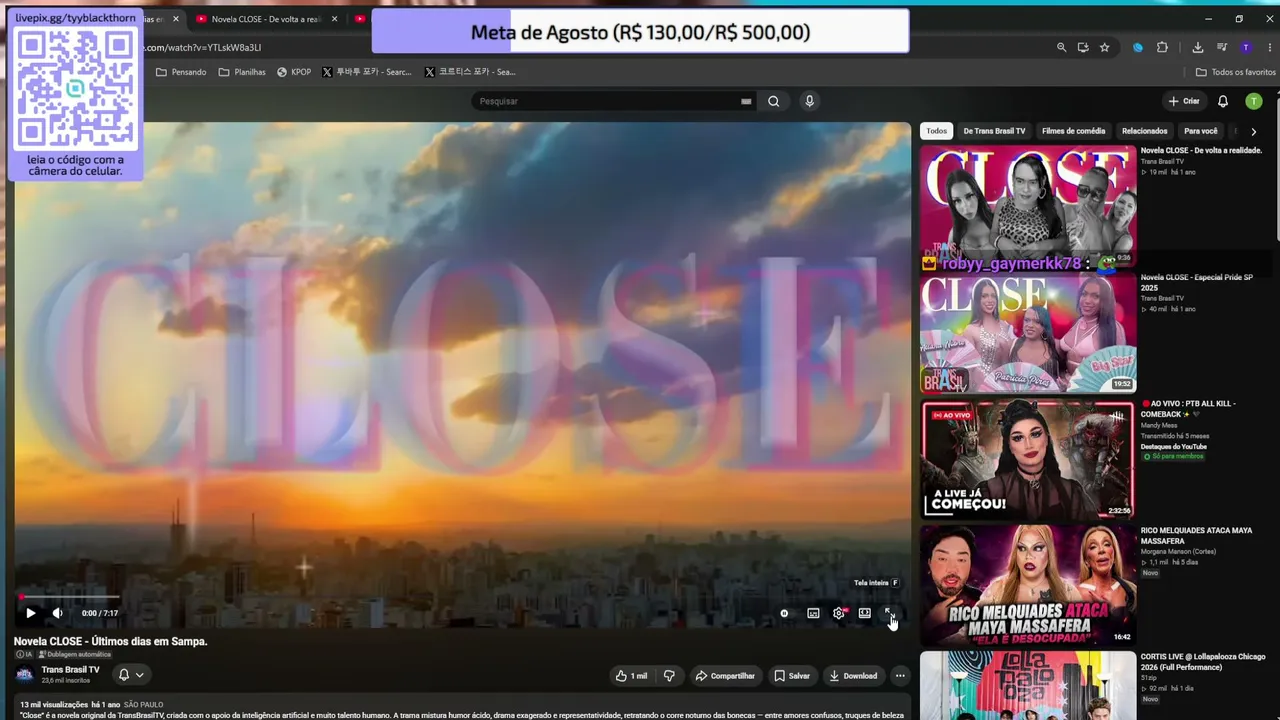
Task: Open more actions menu under video
Action: tap(900, 676)
